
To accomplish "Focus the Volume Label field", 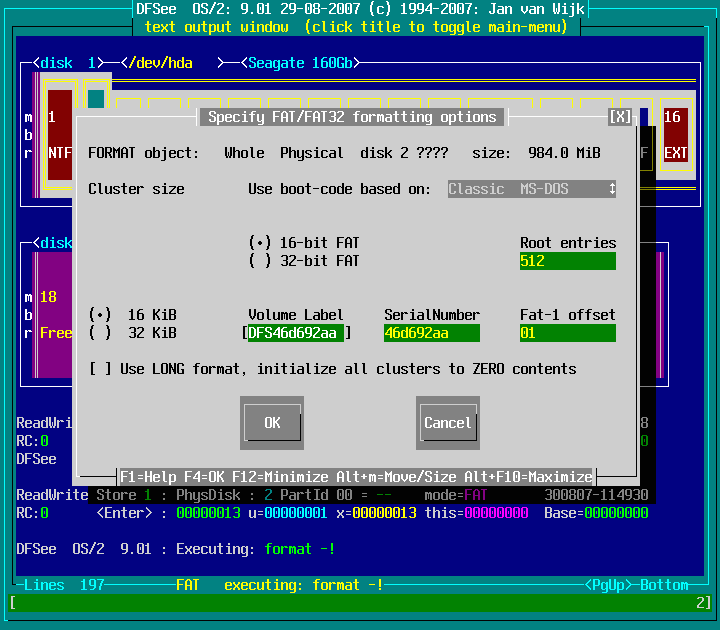I will [x=296, y=333].
